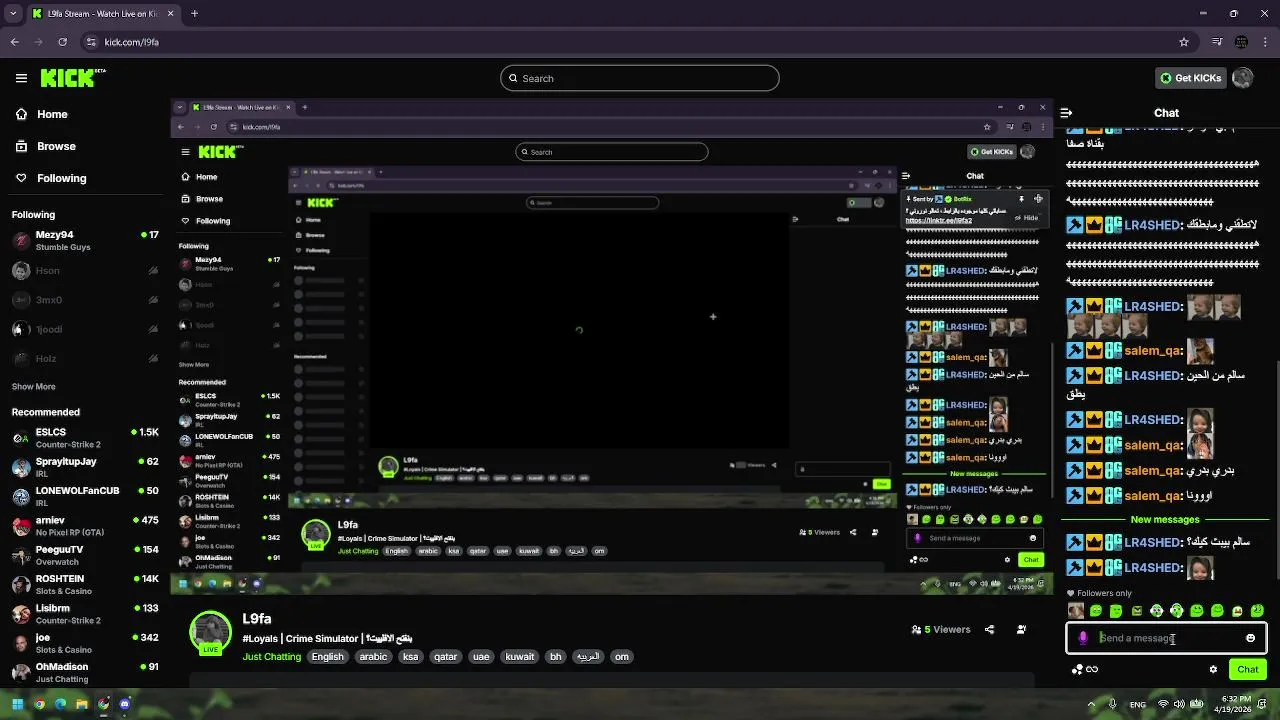Click the user options icon right of share
Viewport: 1280px width, 720px height.
coord(1021,630)
